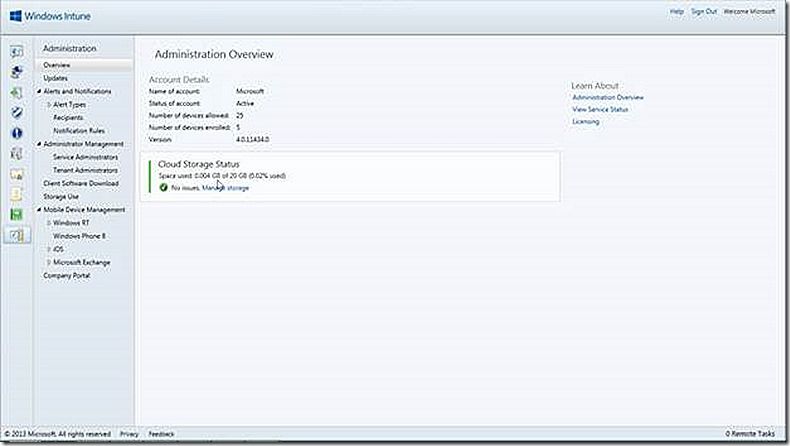The height and width of the screenshot is (446, 790).
Task: Select the iOS label
Action: pos(58,249)
